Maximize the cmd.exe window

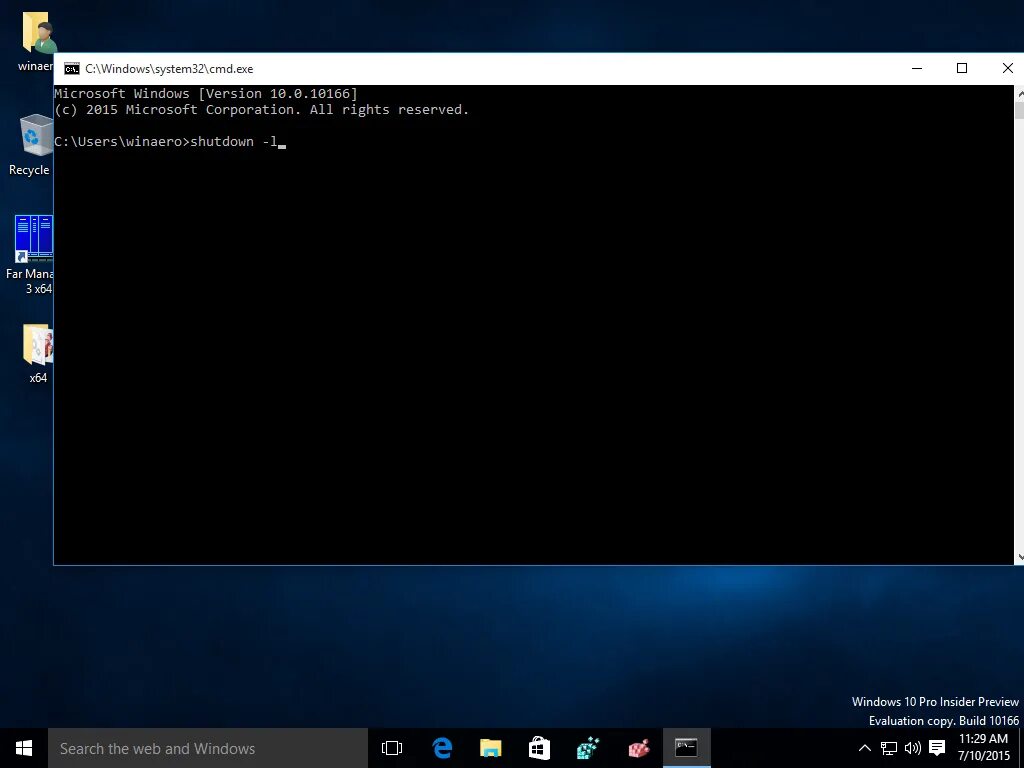[962, 69]
